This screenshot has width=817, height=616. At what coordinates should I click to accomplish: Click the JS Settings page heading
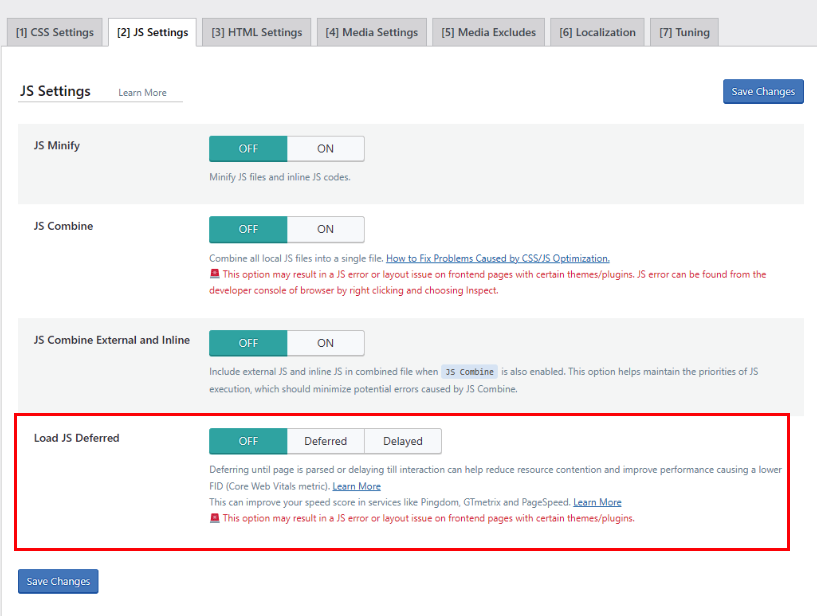pos(55,91)
